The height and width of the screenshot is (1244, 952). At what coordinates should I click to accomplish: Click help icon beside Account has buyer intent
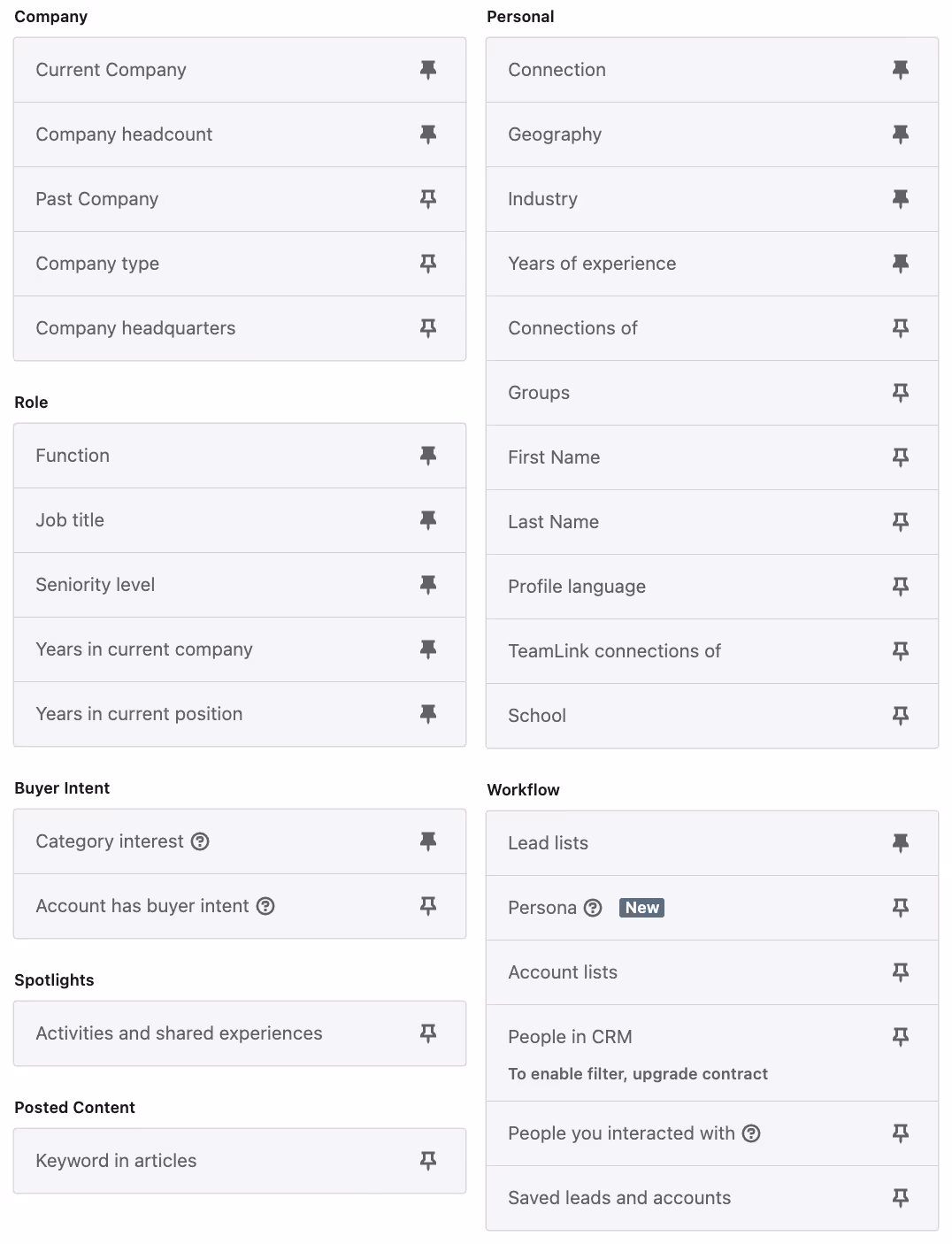(x=265, y=906)
